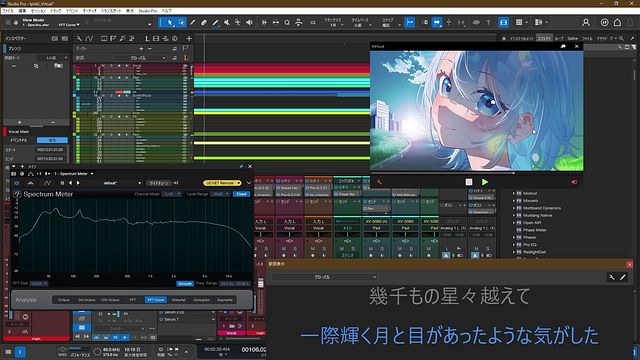Select the Bend tool in the toolbar
Viewport: 640px width, 360px height.
pos(238,23)
